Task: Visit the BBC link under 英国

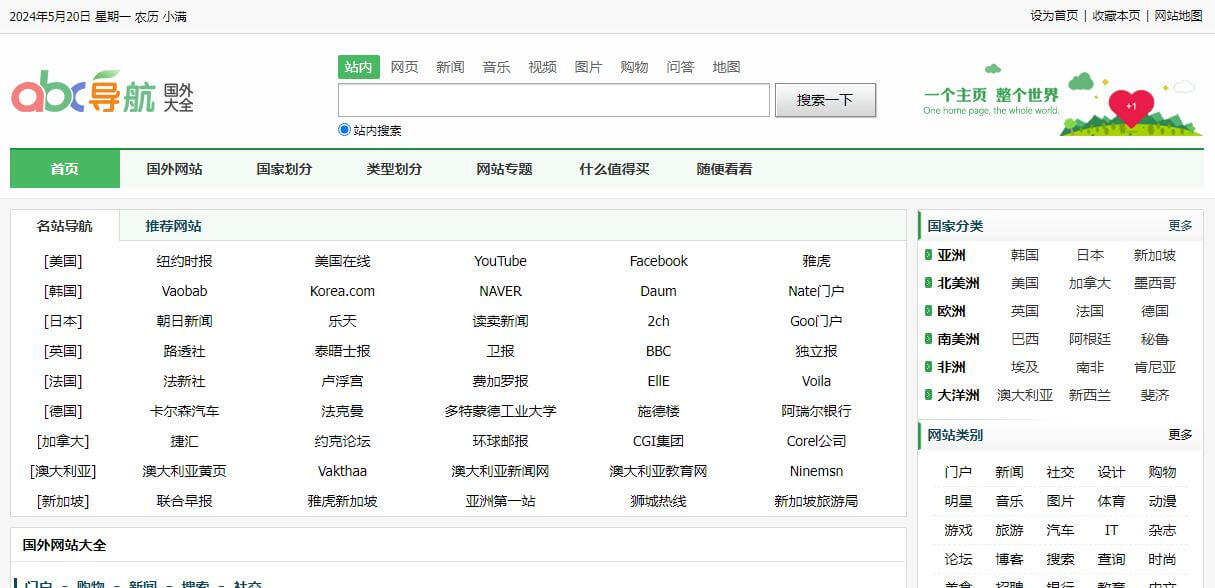Action: coord(658,351)
